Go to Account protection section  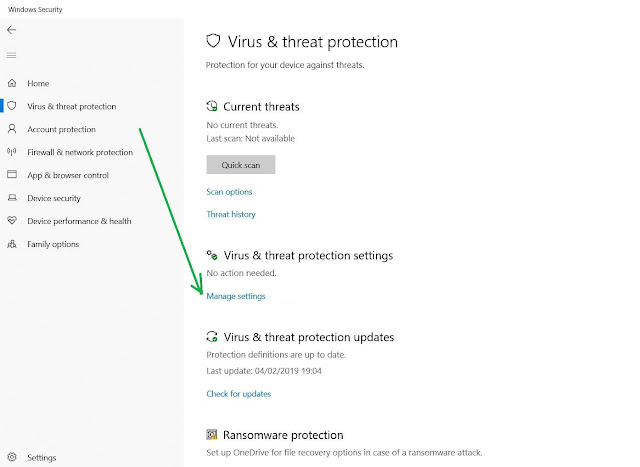[61, 129]
